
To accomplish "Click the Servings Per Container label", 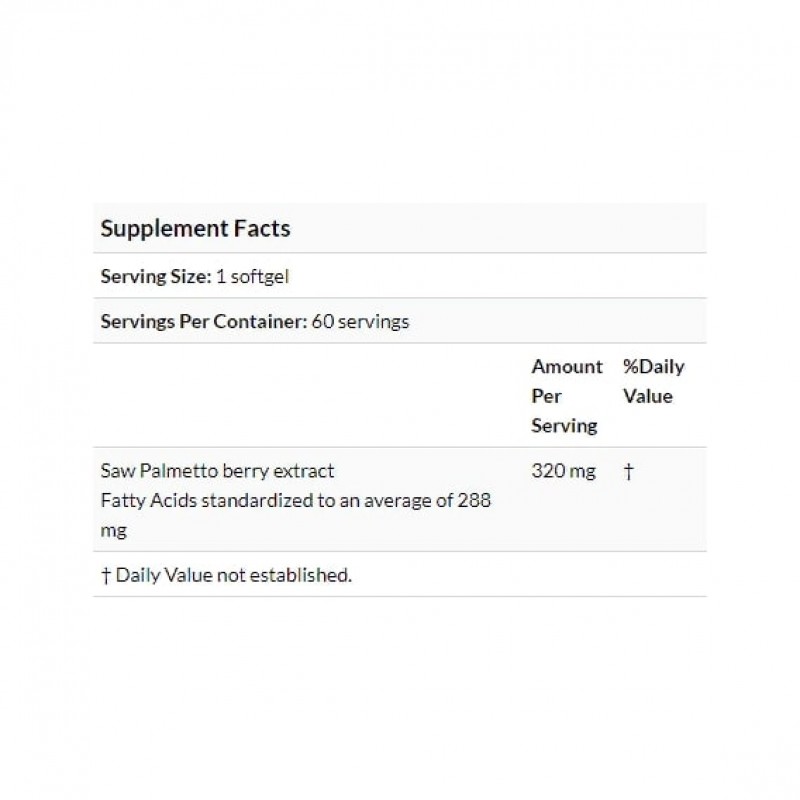I will point(198,322).
